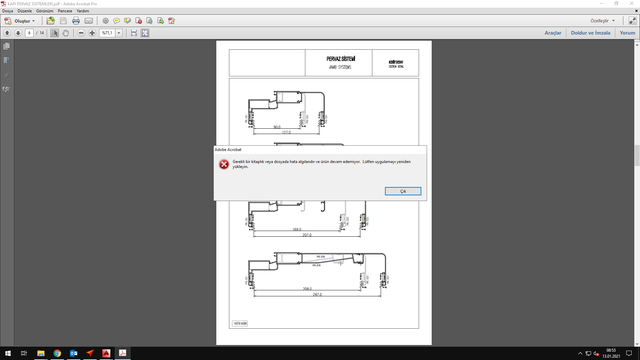Open the attachments paperclip sidebar panel
Viewport: 640px width, 360px height.
click(x=7, y=75)
